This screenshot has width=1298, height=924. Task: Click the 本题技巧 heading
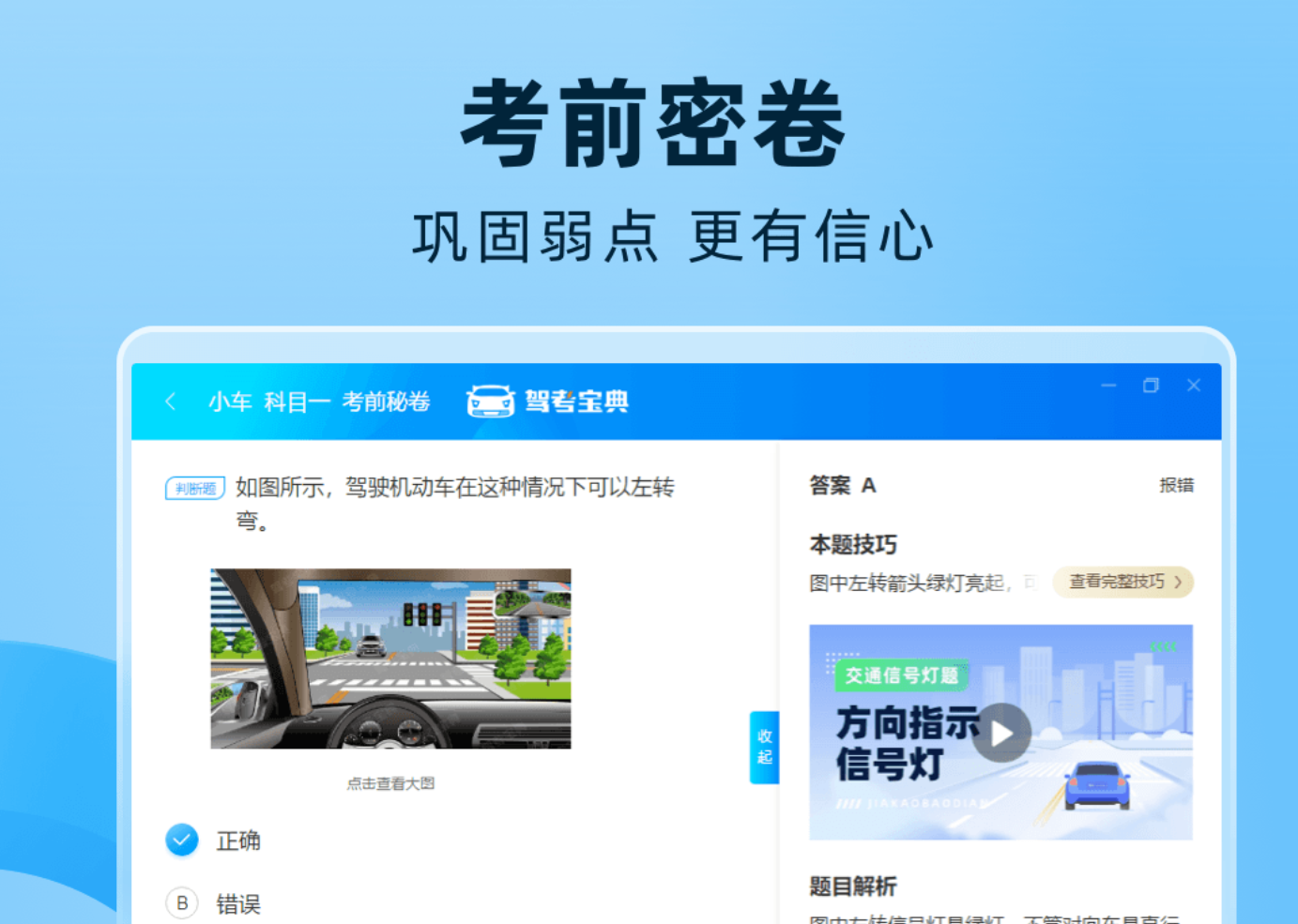point(853,544)
